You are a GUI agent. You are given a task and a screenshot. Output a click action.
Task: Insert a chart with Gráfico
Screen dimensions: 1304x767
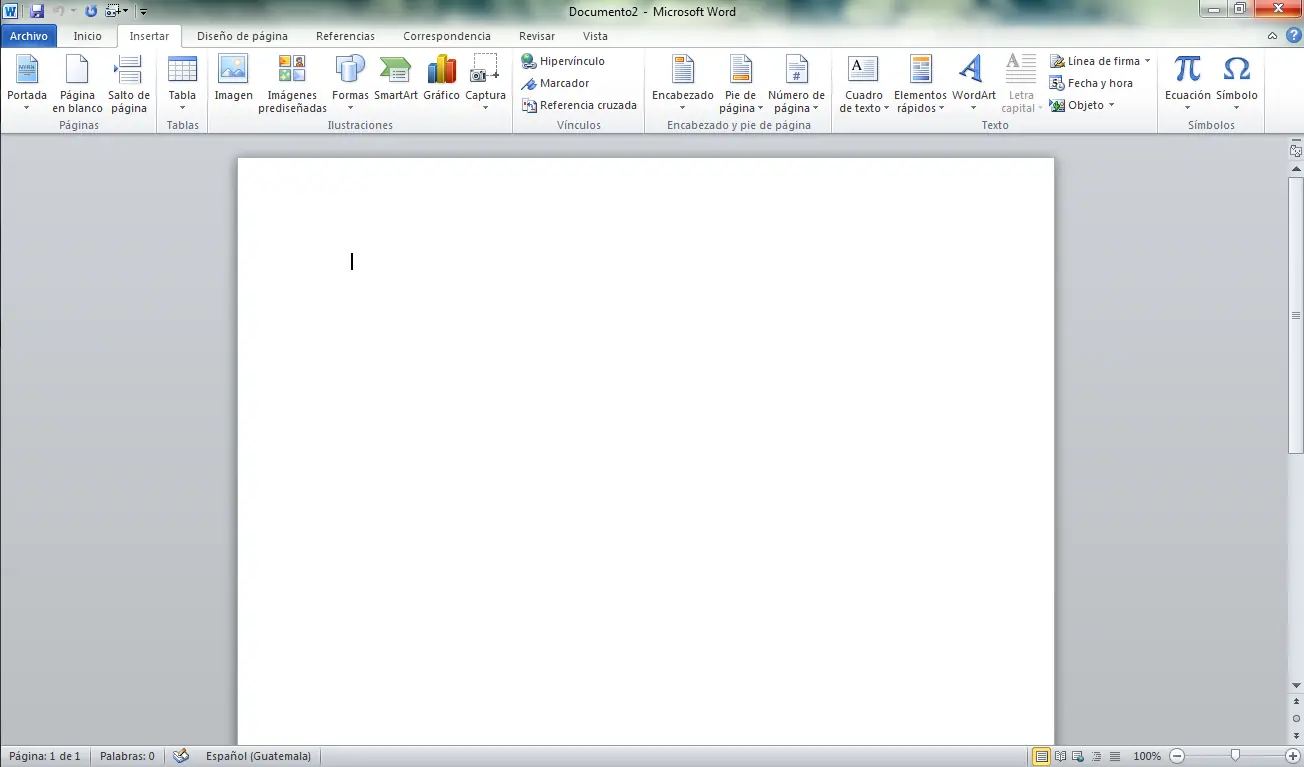point(441,79)
